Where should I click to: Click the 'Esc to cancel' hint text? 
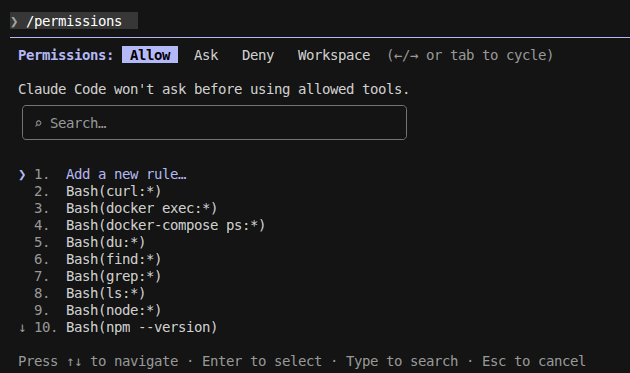tap(534, 361)
